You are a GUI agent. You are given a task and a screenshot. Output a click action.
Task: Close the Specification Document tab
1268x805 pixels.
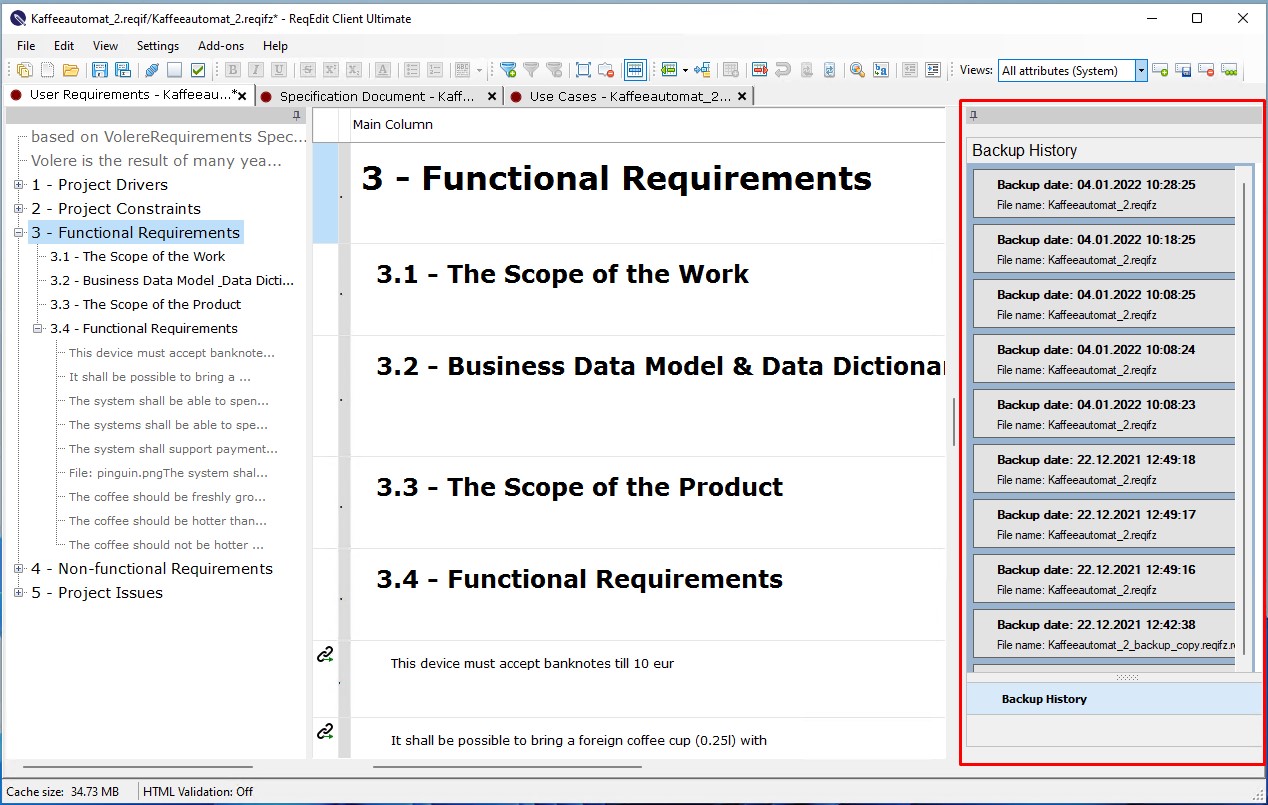(492, 97)
